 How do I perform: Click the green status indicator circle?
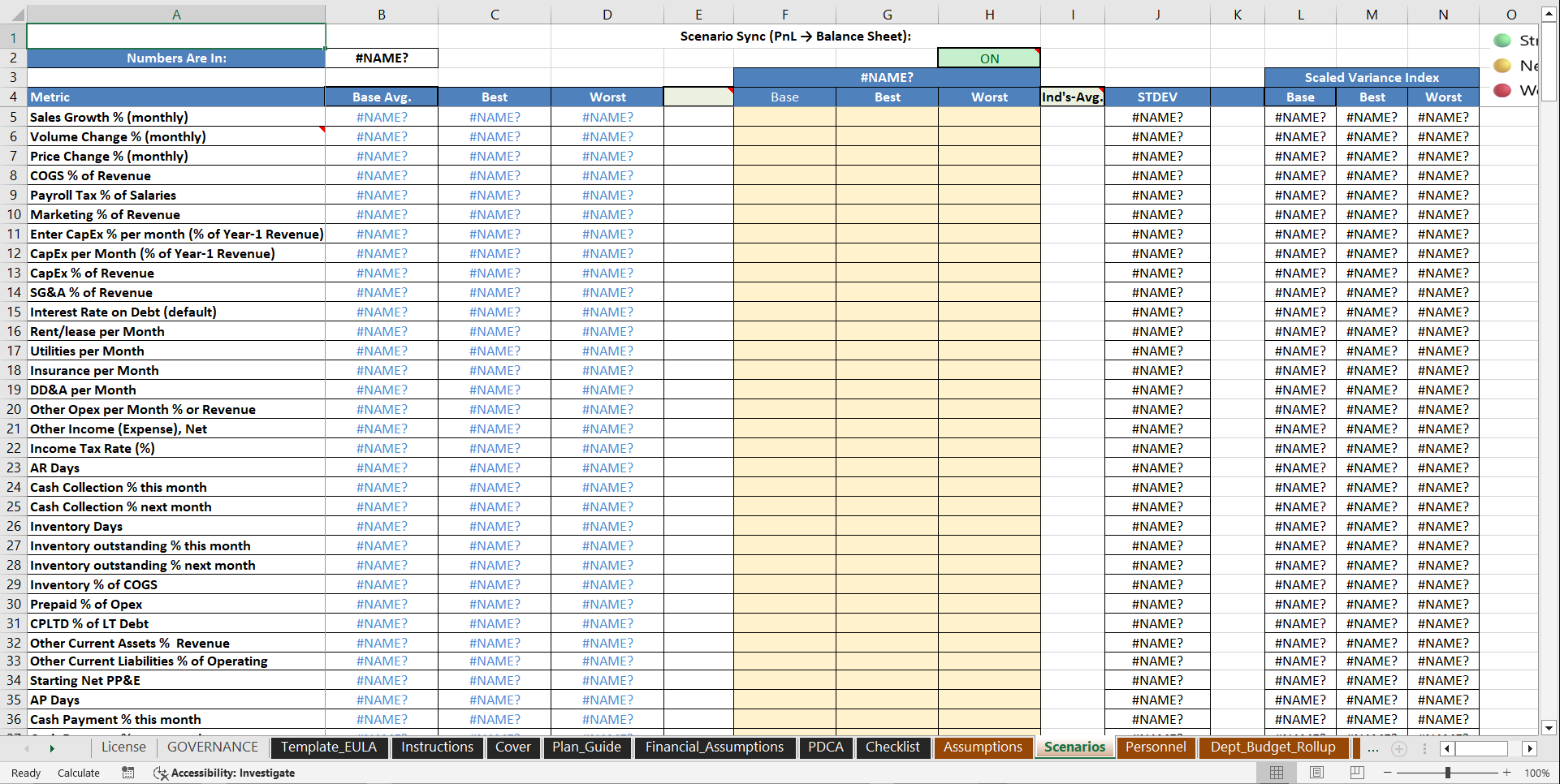[1502, 39]
